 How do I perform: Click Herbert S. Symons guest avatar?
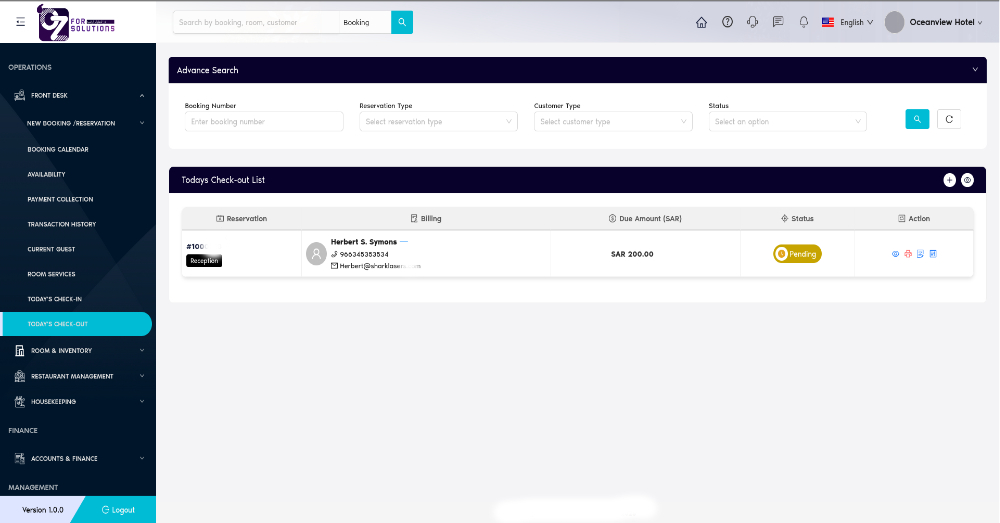[x=316, y=254]
